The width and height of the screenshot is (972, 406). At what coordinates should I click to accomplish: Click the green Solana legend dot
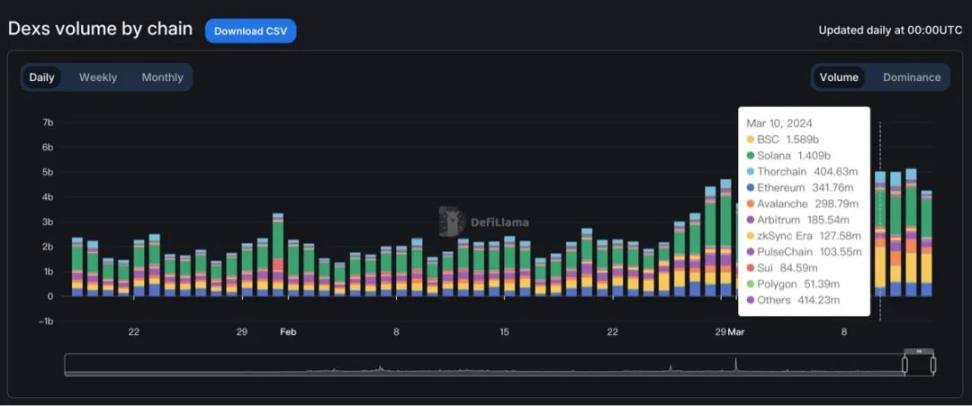point(751,155)
